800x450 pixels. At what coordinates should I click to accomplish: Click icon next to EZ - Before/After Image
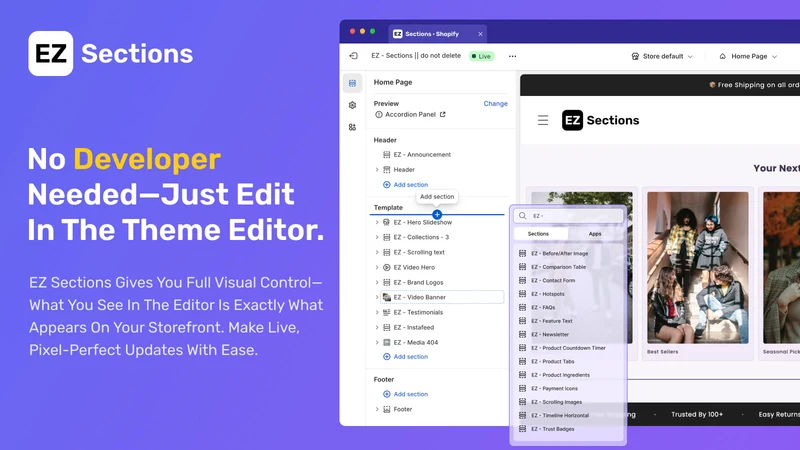point(522,253)
